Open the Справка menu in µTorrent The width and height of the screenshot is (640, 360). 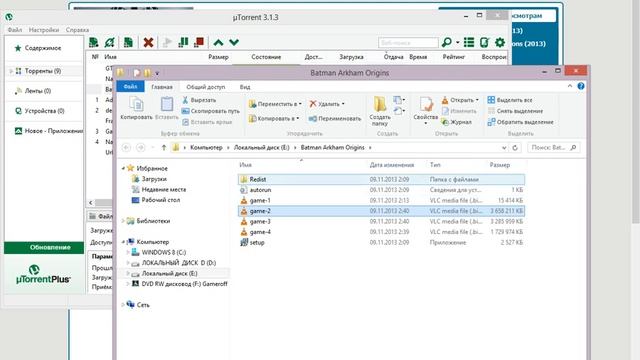[77, 30]
